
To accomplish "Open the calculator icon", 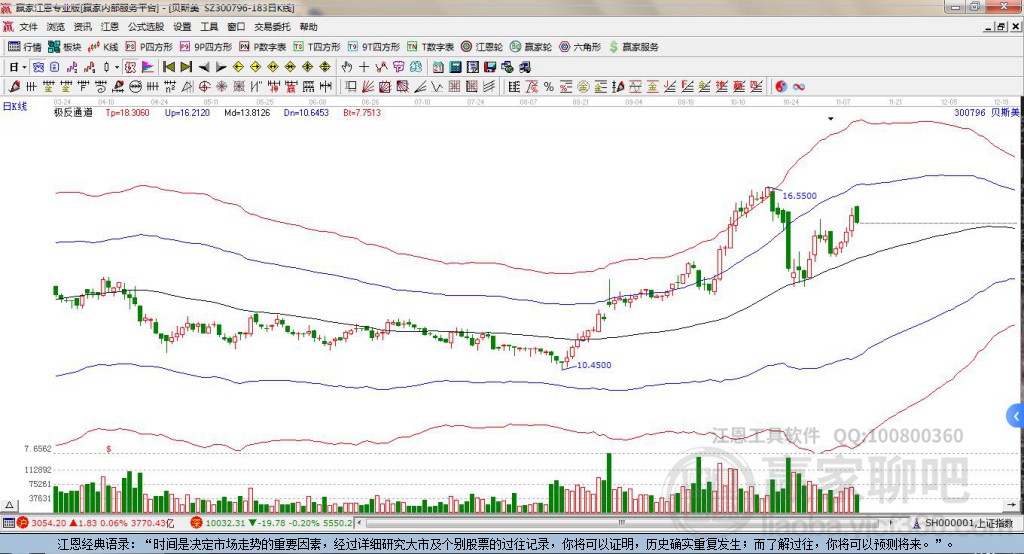I will [455, 67].
